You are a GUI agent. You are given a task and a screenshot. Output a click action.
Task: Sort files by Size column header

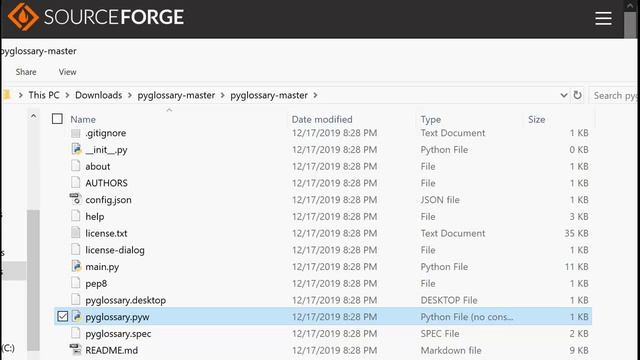[536, 119]
